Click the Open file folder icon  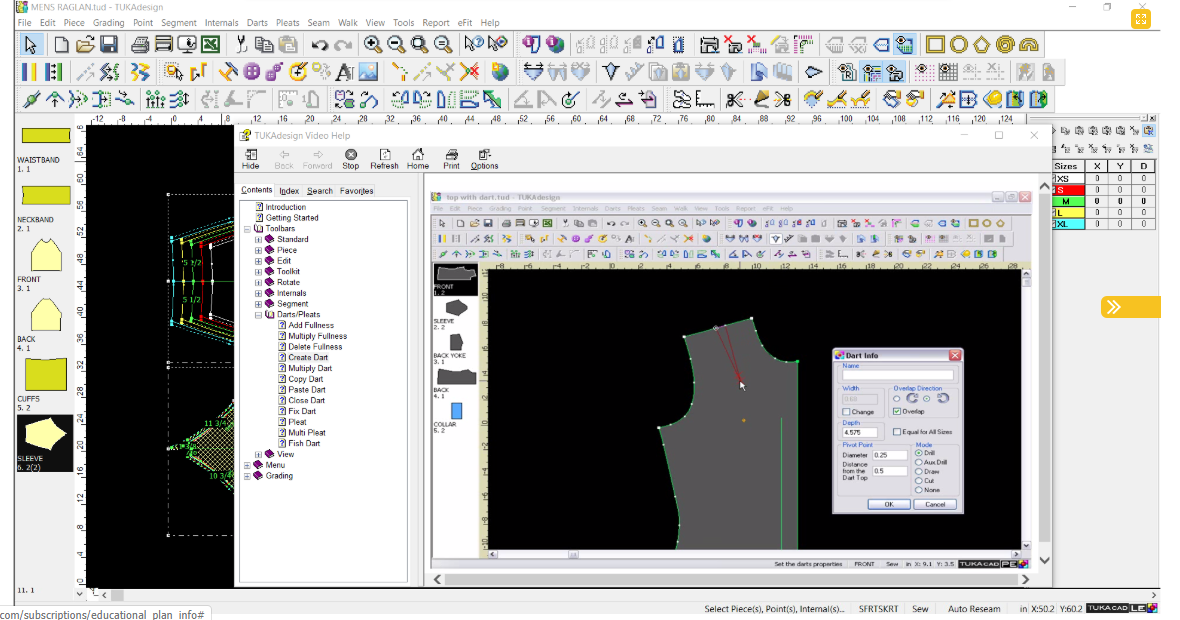tap(85, 44)
